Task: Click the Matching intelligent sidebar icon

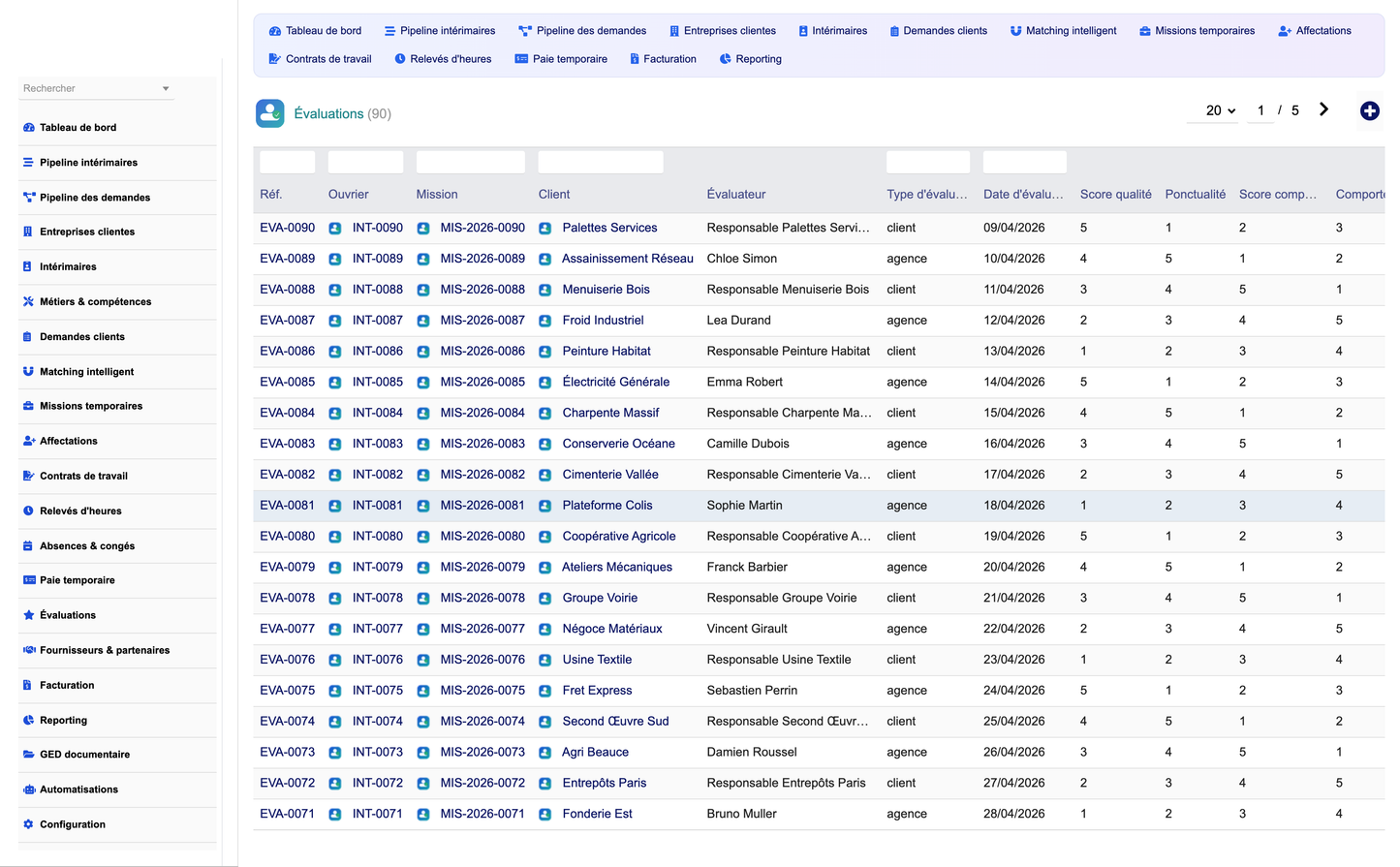Action: click(x=29, y=371)
